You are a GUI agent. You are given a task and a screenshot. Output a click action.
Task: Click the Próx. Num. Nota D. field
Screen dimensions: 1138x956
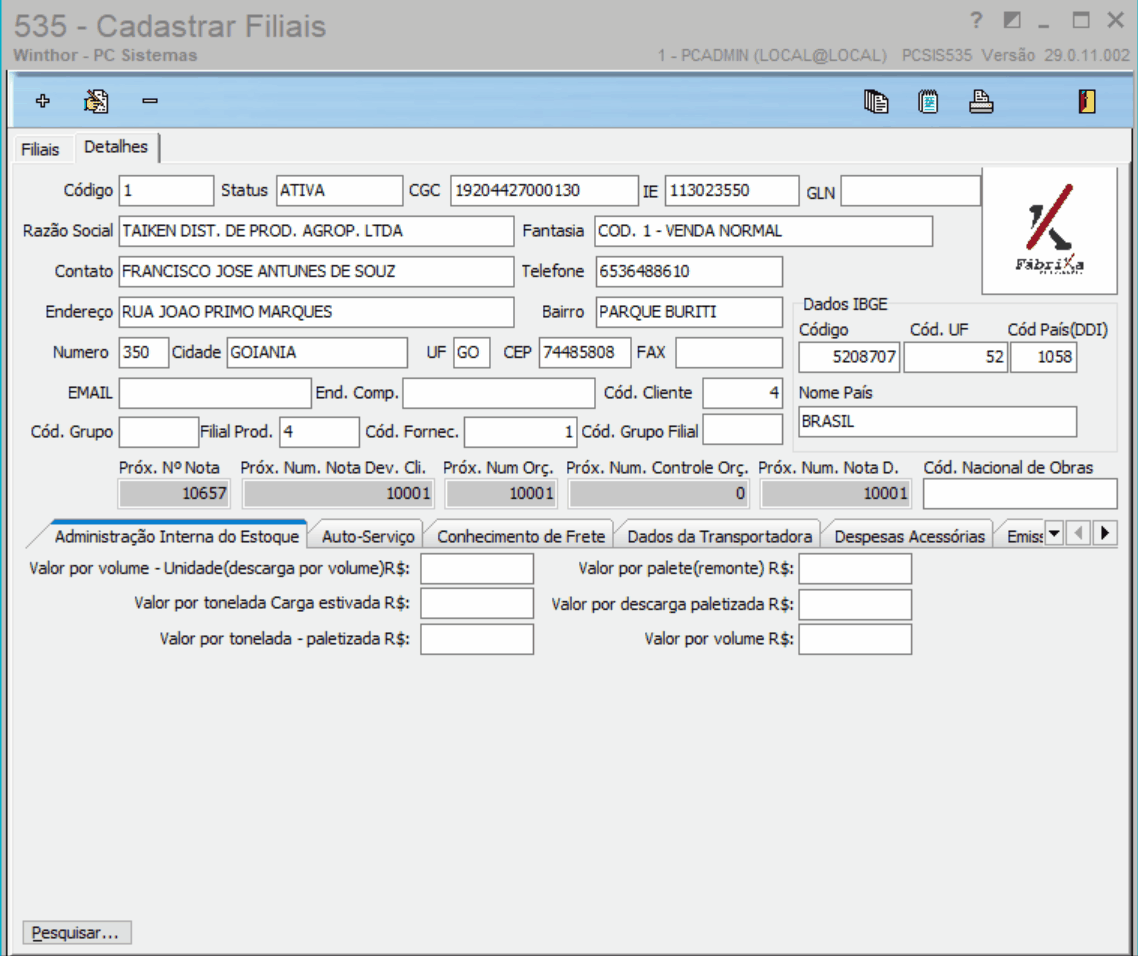(835, 494)
